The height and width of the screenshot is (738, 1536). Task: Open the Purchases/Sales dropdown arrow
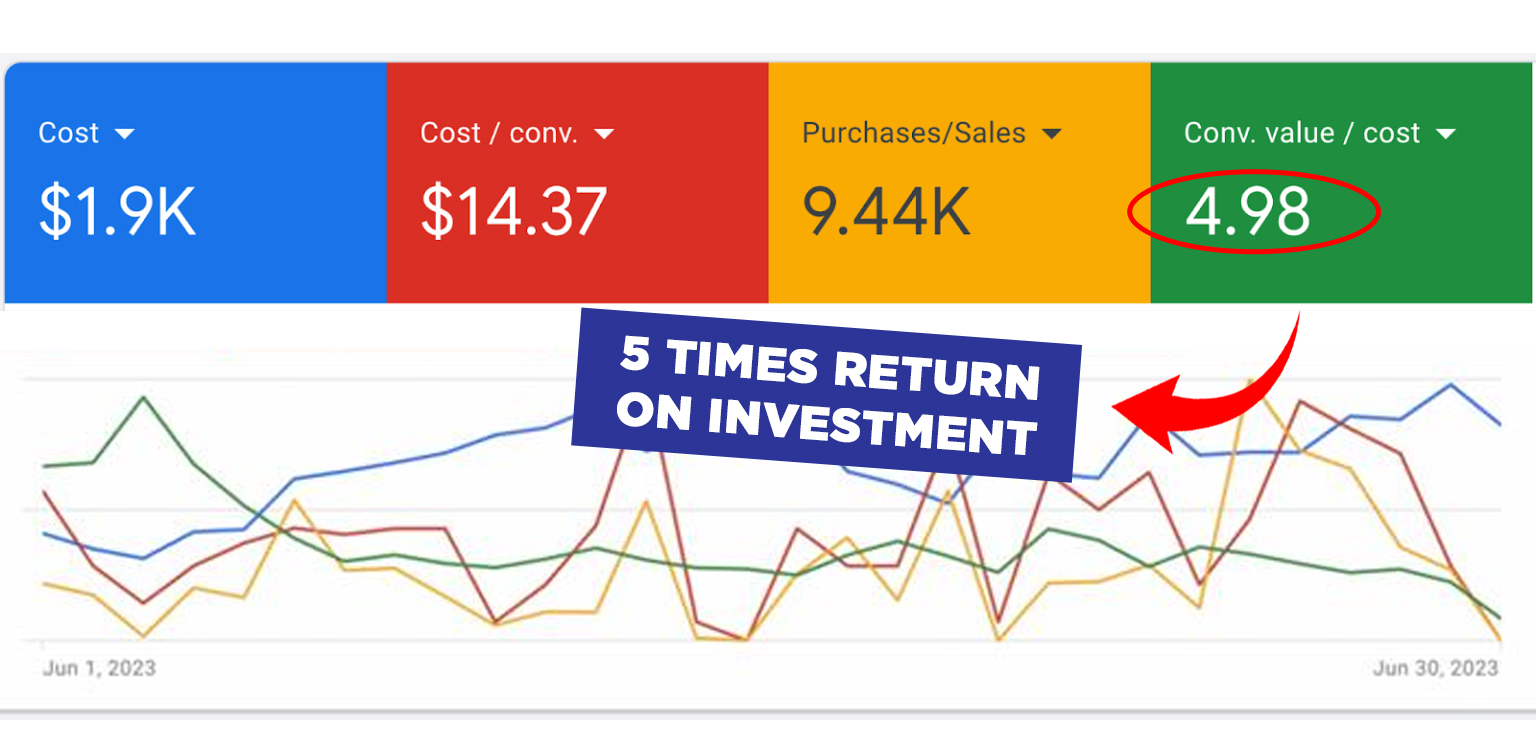coord(1051,134)
